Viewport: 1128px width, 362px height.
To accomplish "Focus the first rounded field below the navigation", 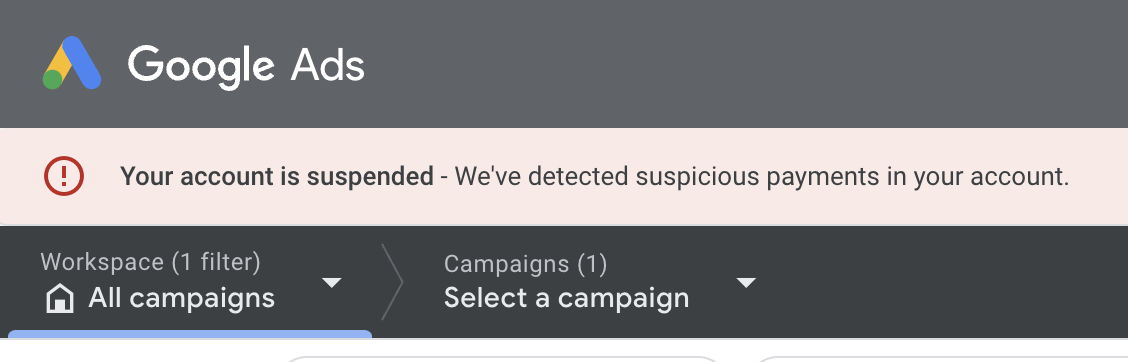I will [x=504, y=358].
